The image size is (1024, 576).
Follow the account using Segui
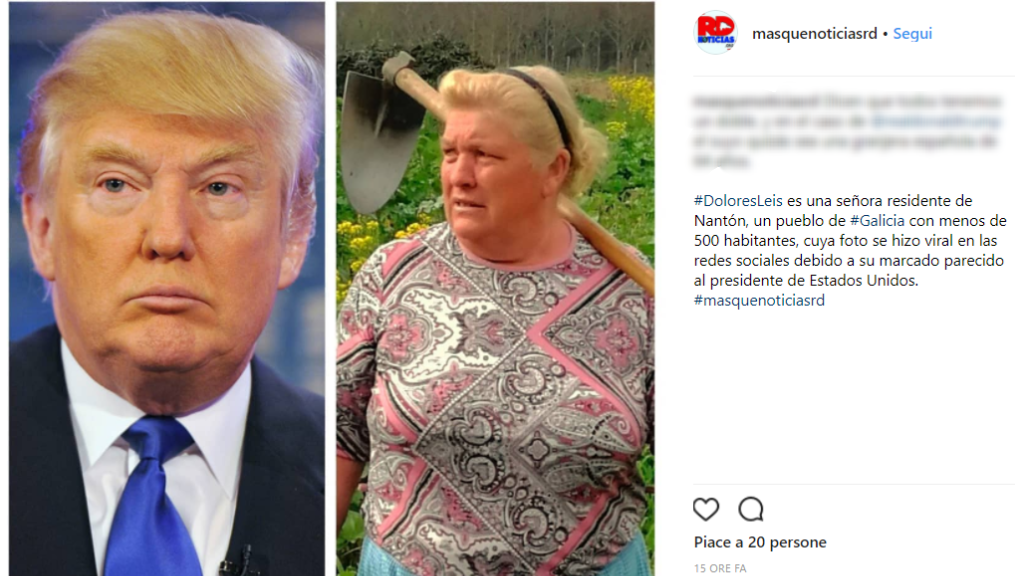coord(912,33)
